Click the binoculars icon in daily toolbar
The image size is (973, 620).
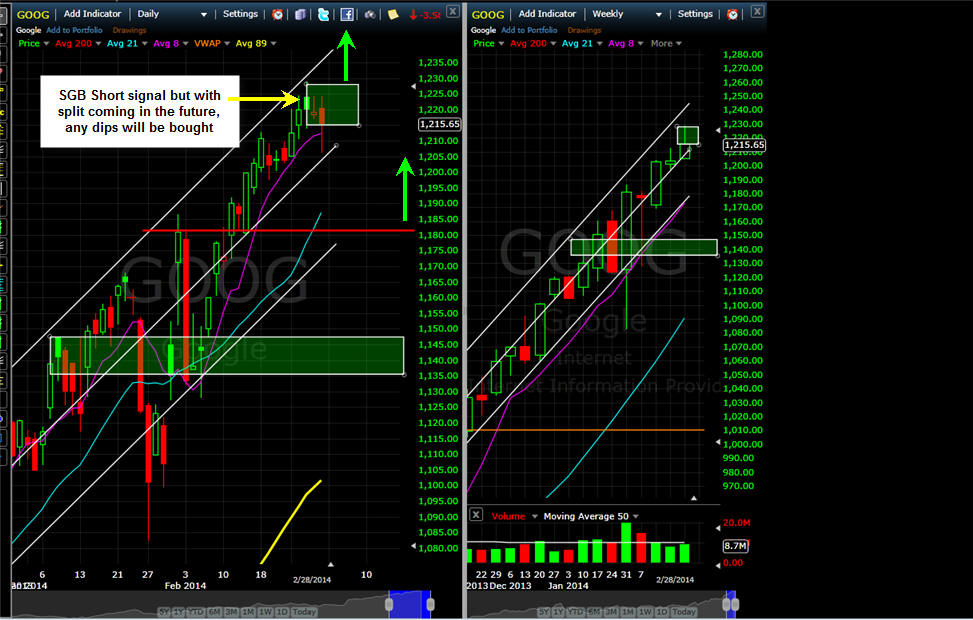tap(369, 14)
